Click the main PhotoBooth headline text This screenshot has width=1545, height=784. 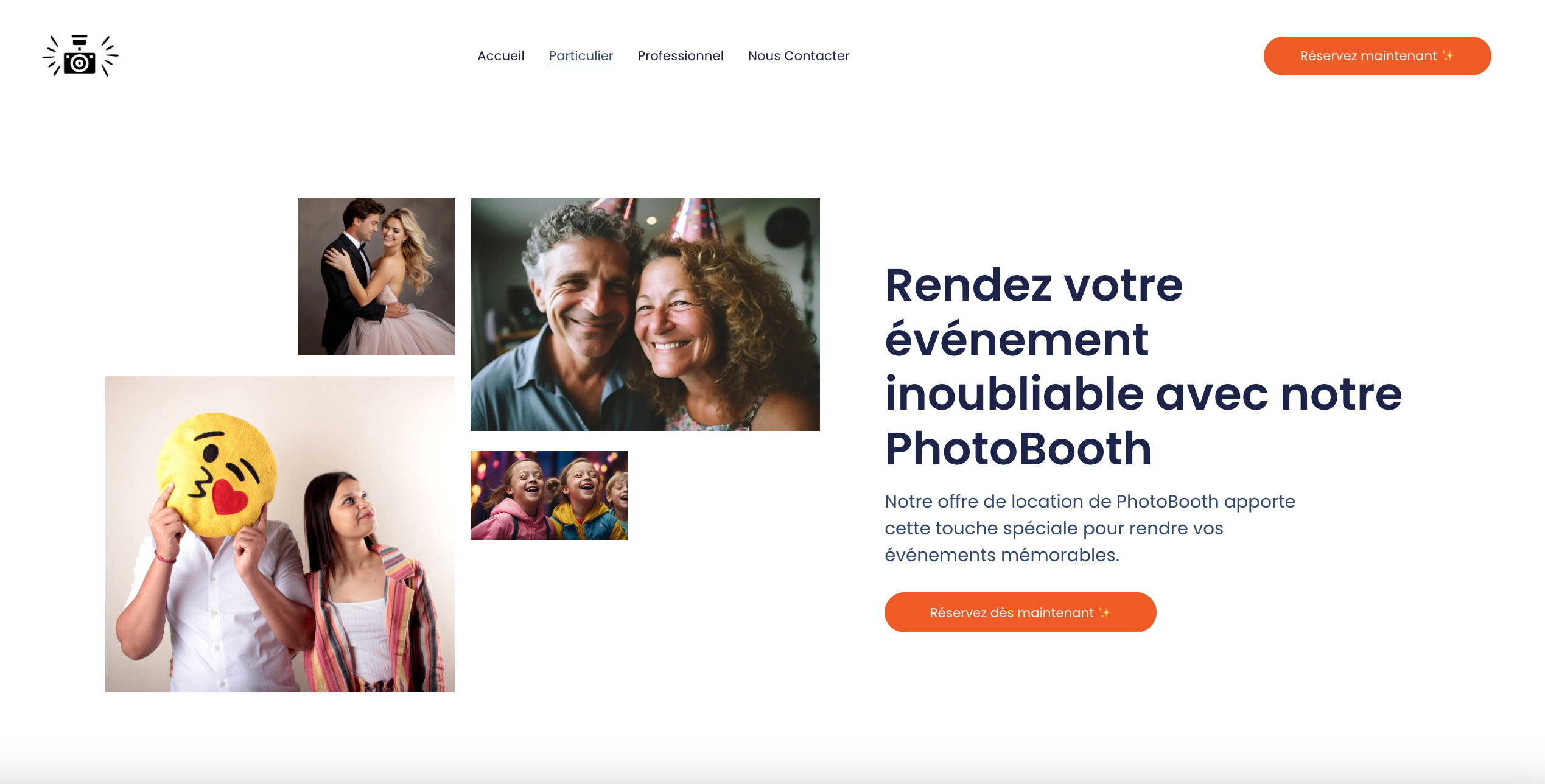point(1143,366)
